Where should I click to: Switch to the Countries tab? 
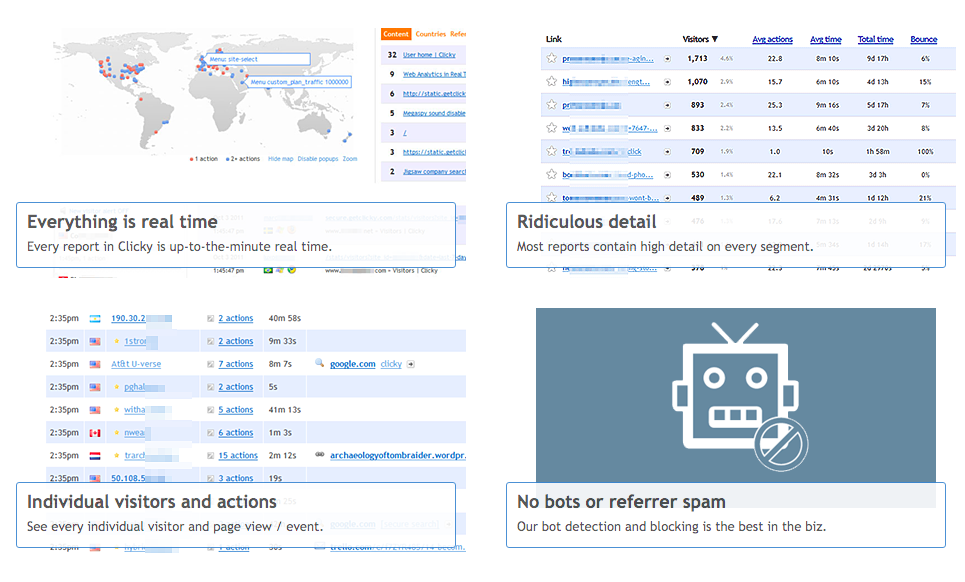point(430,34)
